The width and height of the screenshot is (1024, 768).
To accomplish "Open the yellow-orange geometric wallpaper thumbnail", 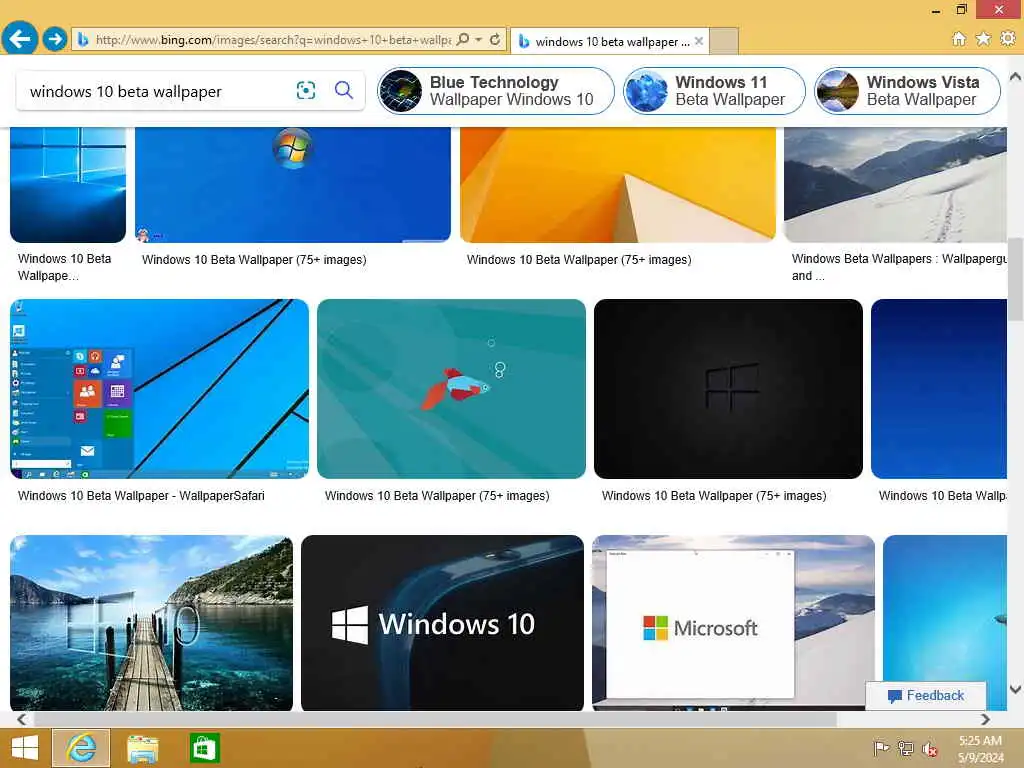I will 618,185.
